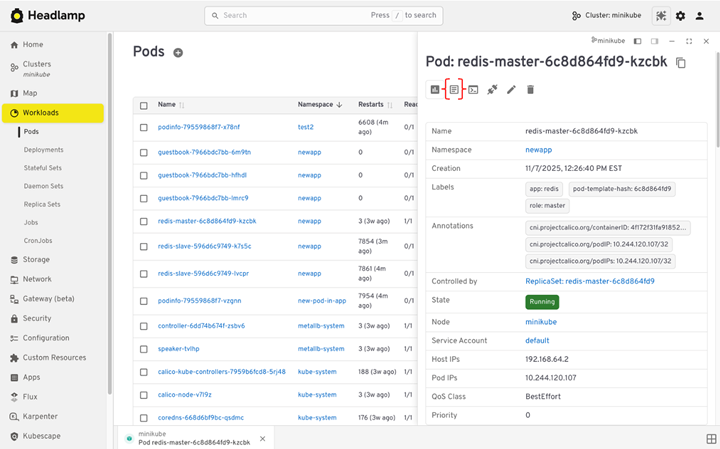Show logs for redis-master pod

(454, 90)
